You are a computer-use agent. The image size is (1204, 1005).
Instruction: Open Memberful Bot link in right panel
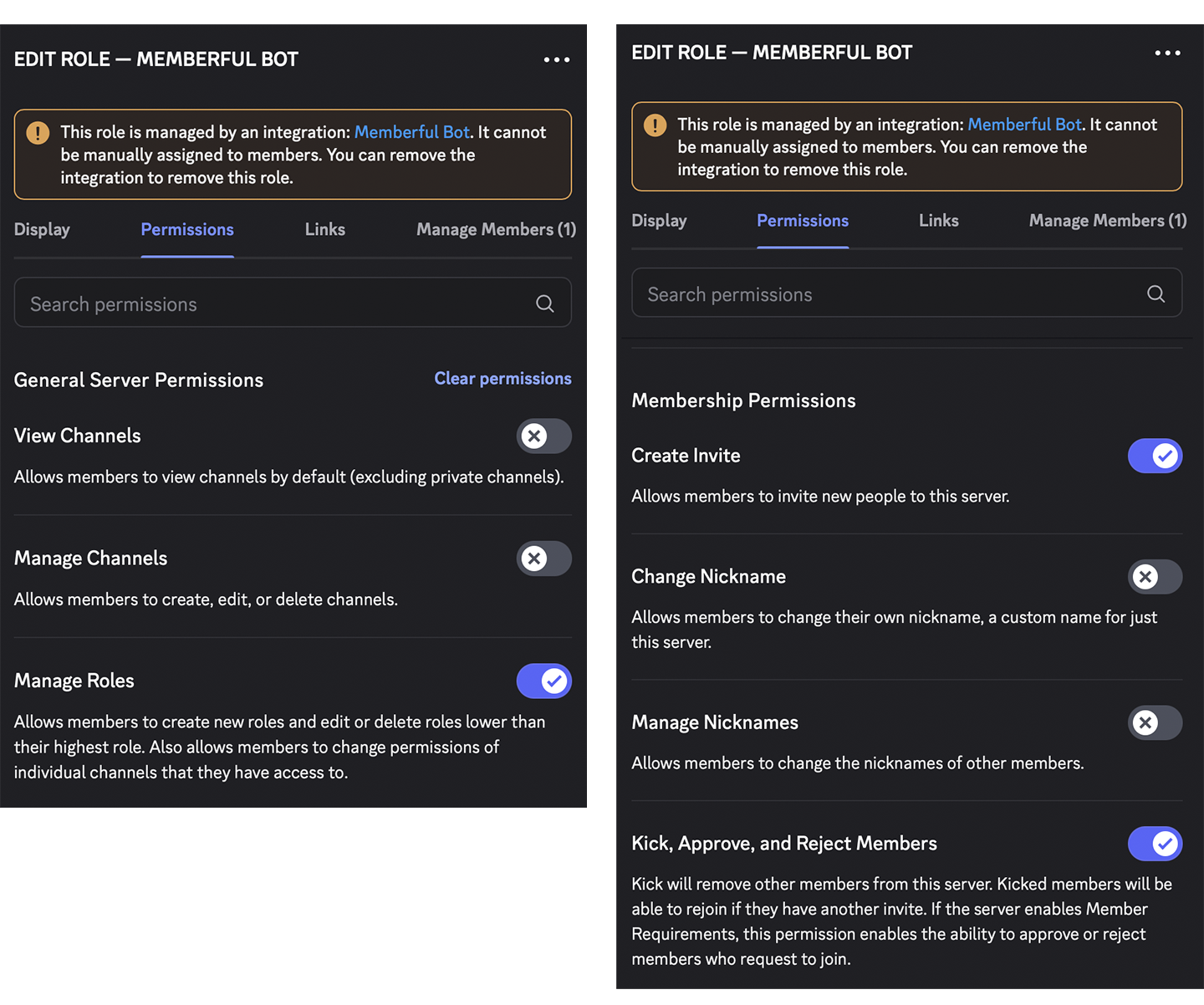point(1025,125)
